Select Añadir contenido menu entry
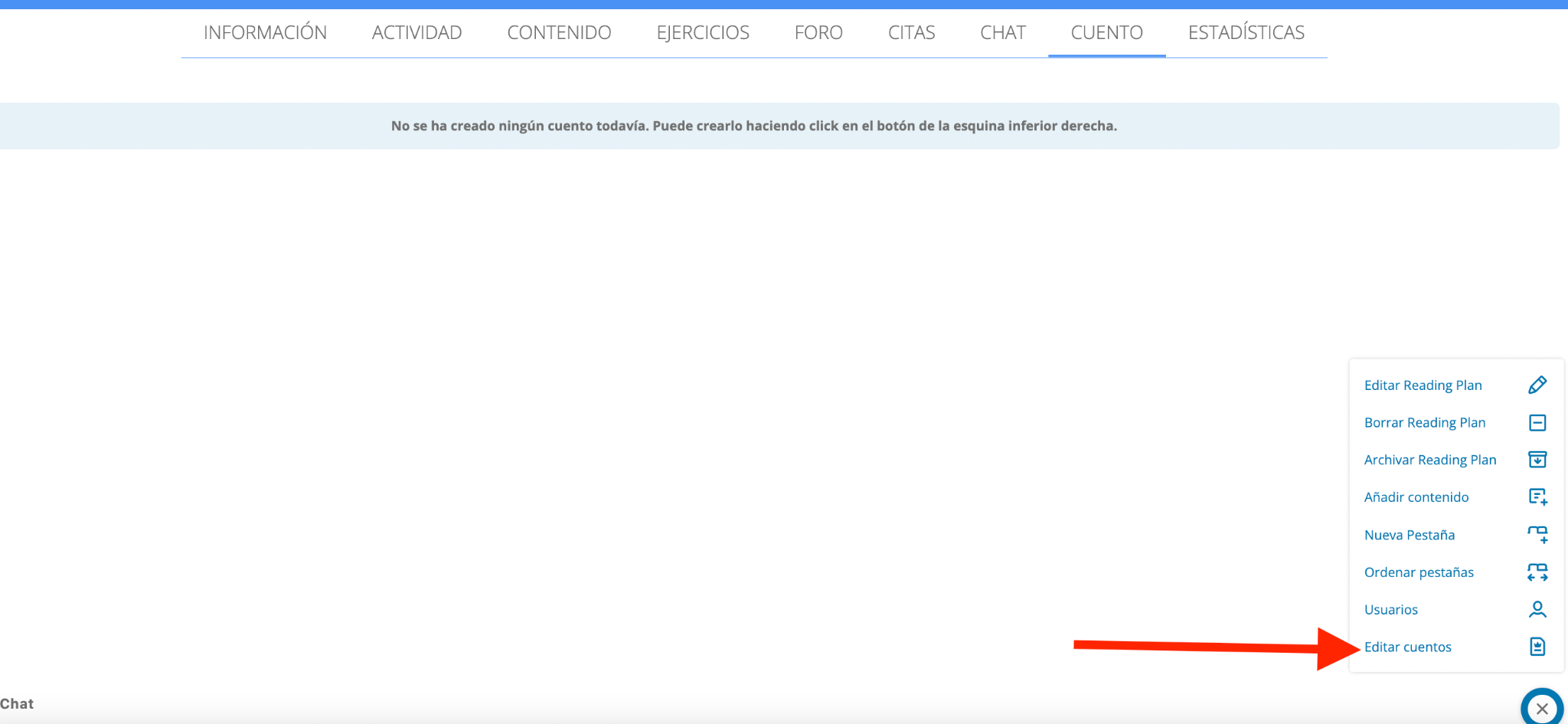Image resolution: width=1568 pixels, height=724 pixels. [x=1416, y=497]
